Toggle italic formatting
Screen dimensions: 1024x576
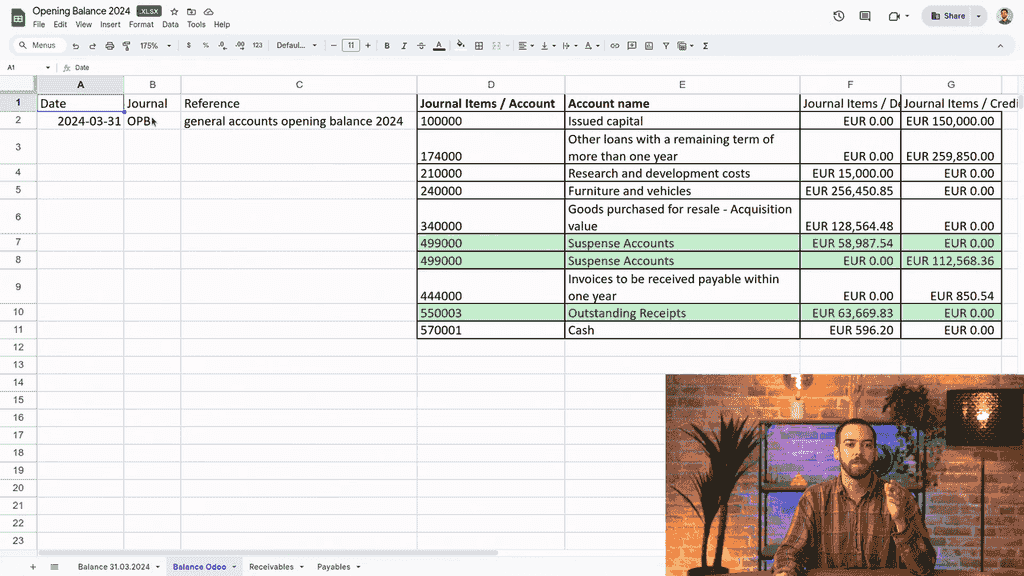tap(404, 46)
